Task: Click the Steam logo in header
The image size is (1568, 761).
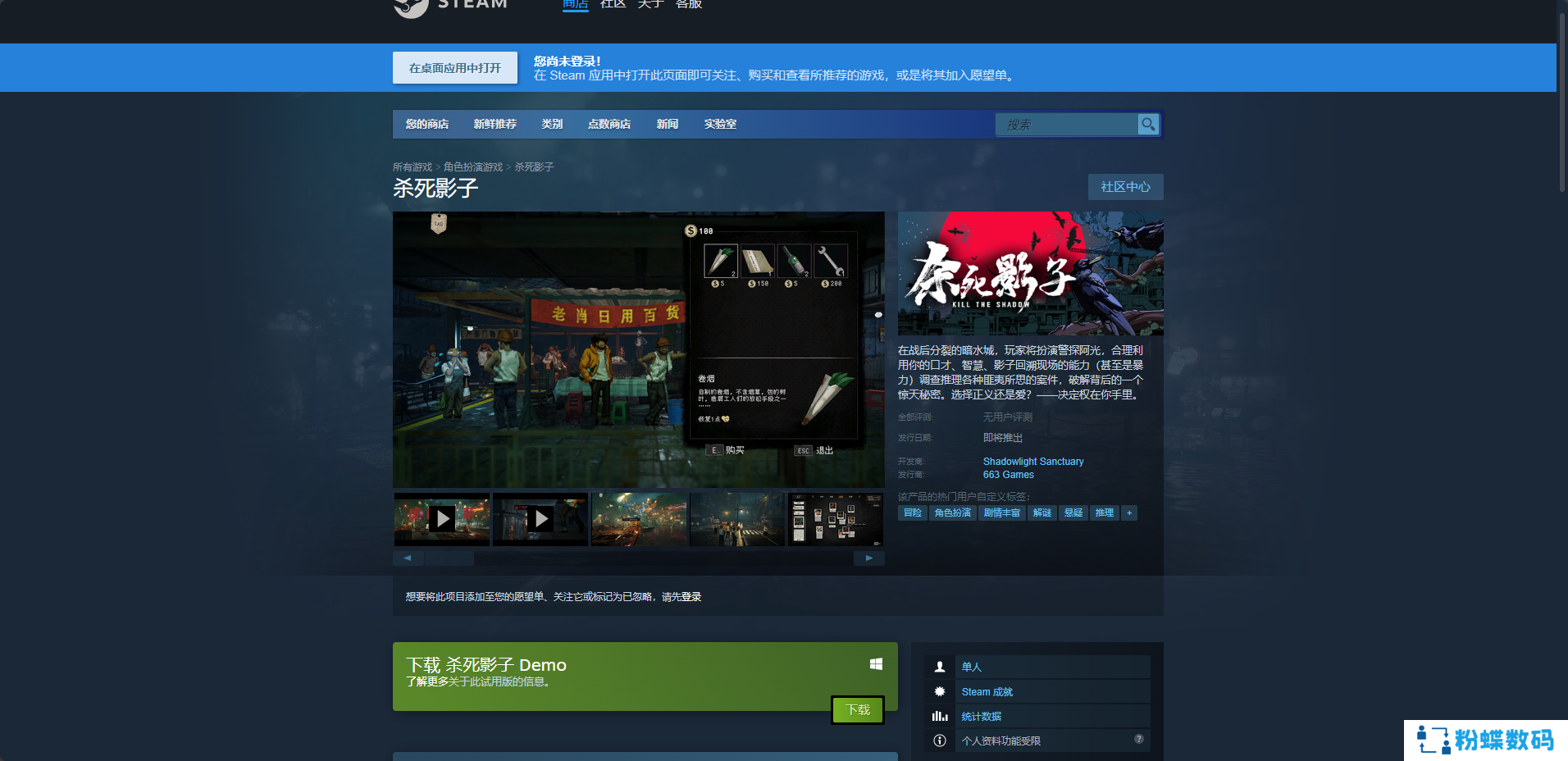Action: point(451,7)
